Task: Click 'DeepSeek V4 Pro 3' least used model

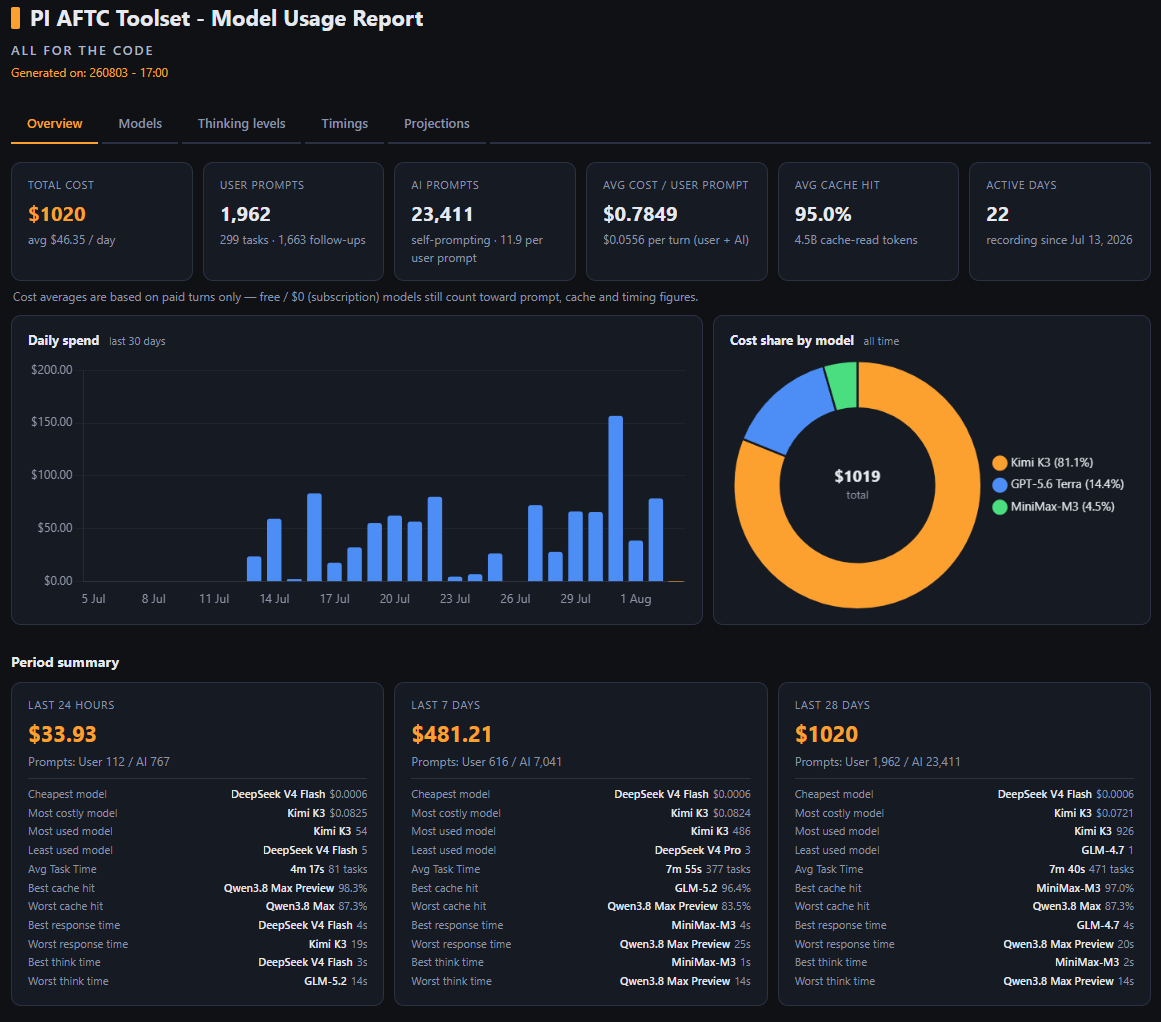Action: [703, 850]
